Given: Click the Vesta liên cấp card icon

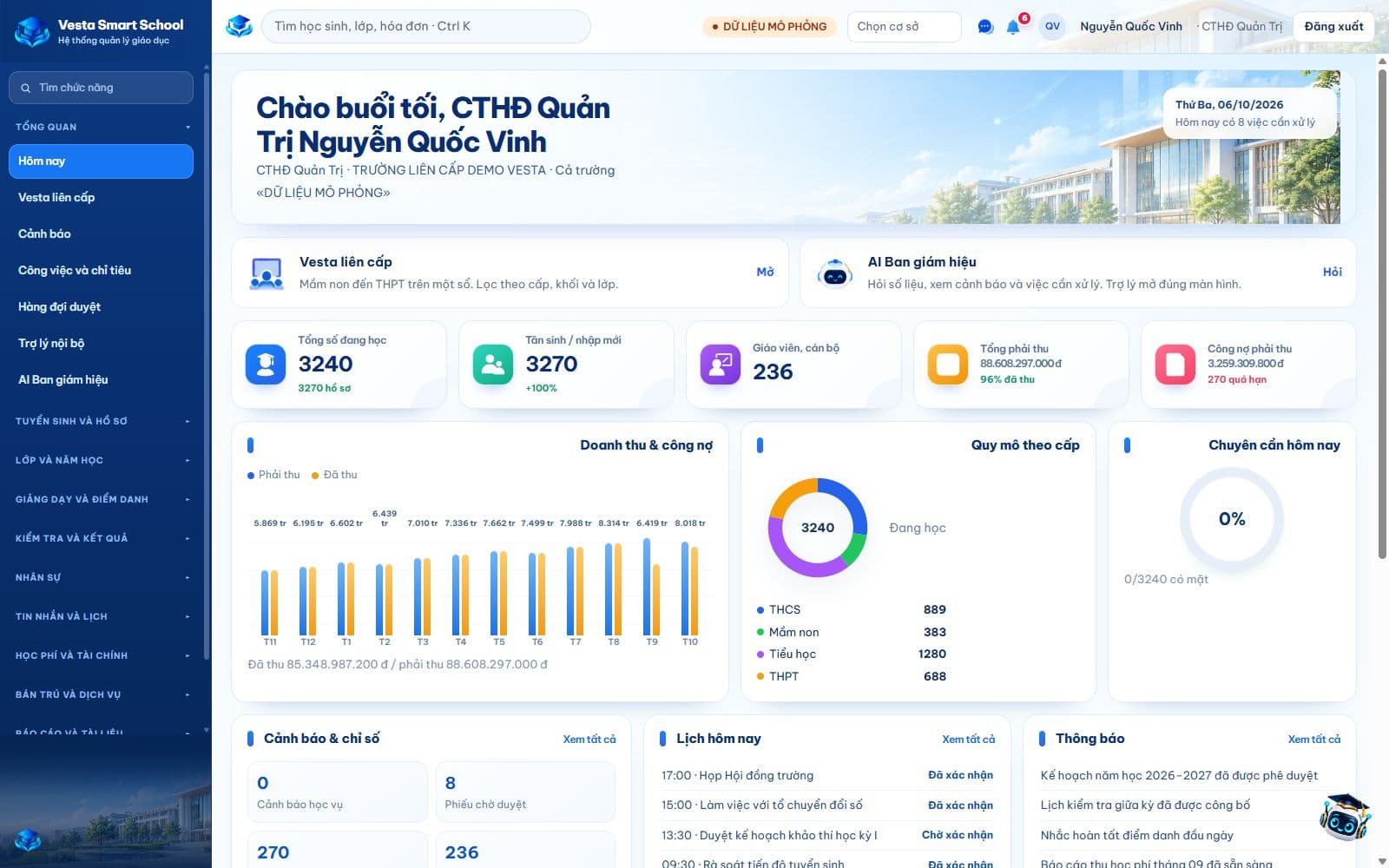Looking at the screenshot, I should click(266, 273).
